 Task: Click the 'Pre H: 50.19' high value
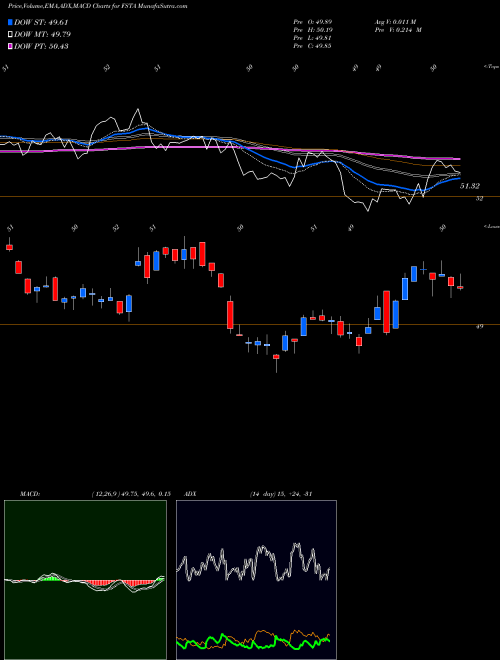click(x=312, y=30)
